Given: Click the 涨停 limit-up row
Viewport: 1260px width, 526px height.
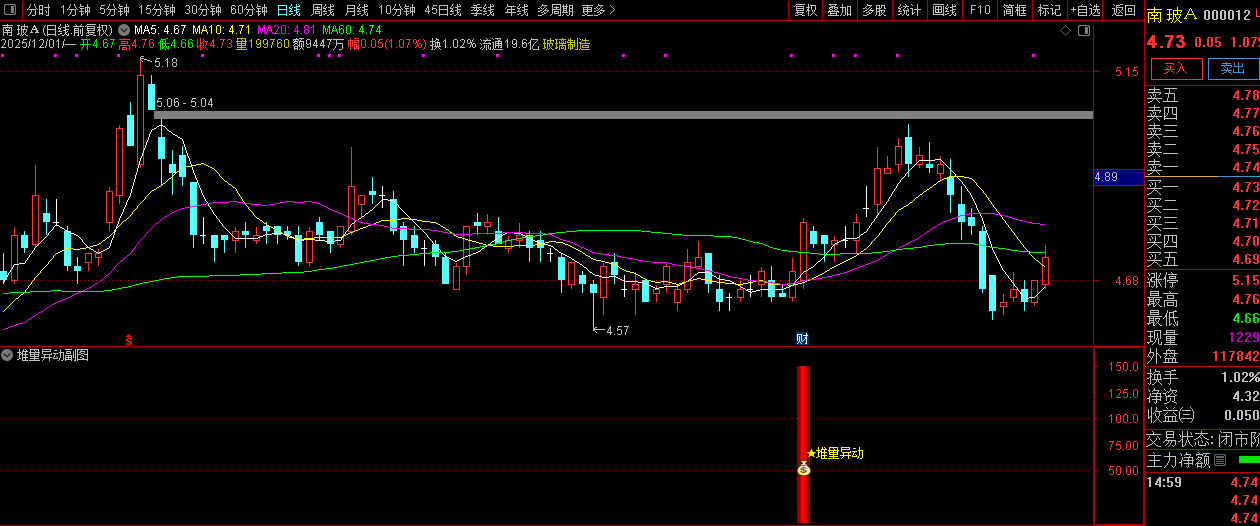Looking at the screenshot, I should [x=1202, y=280].
